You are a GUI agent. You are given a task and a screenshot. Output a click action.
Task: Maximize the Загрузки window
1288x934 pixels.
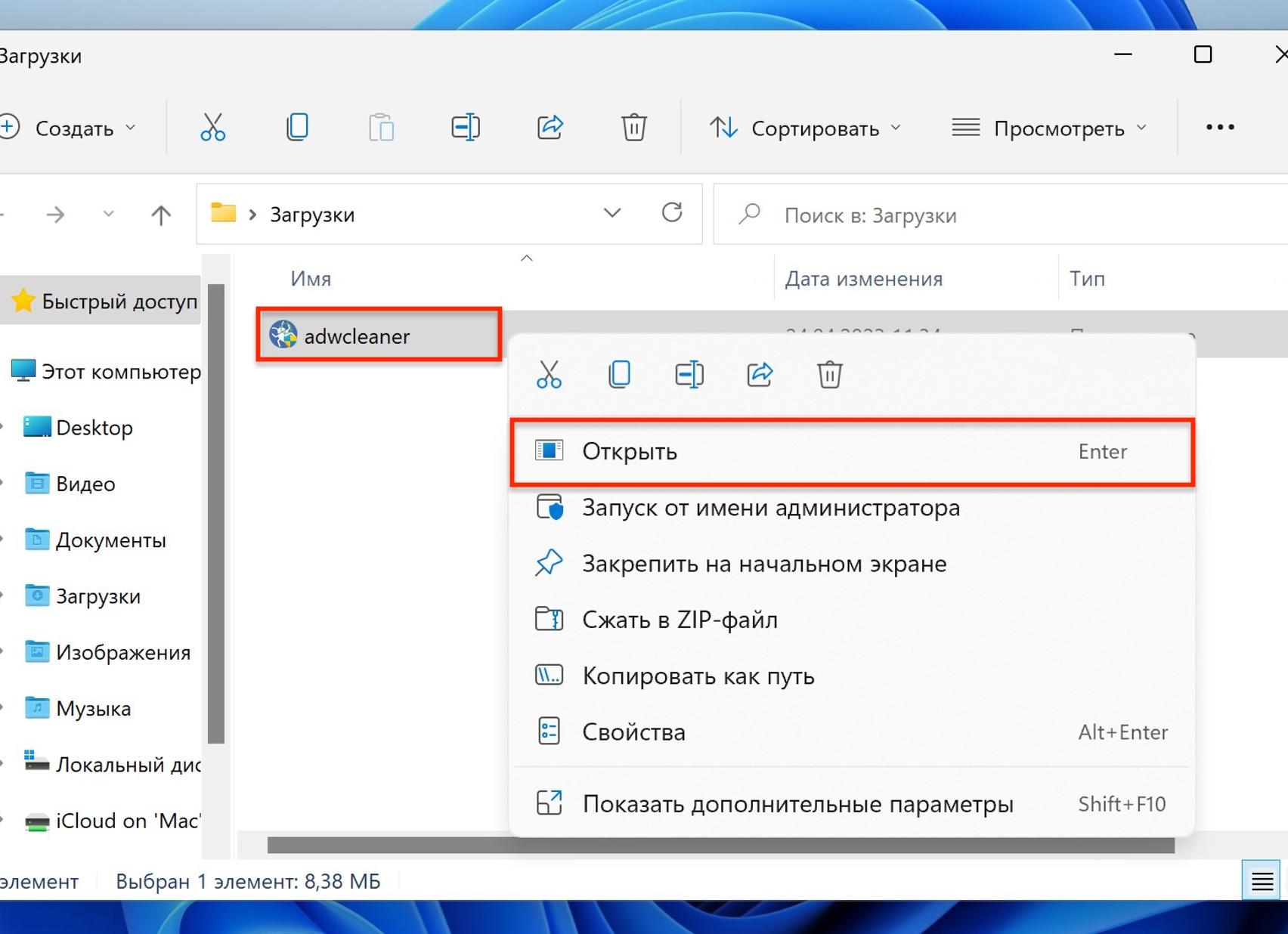click(1203, 54)
